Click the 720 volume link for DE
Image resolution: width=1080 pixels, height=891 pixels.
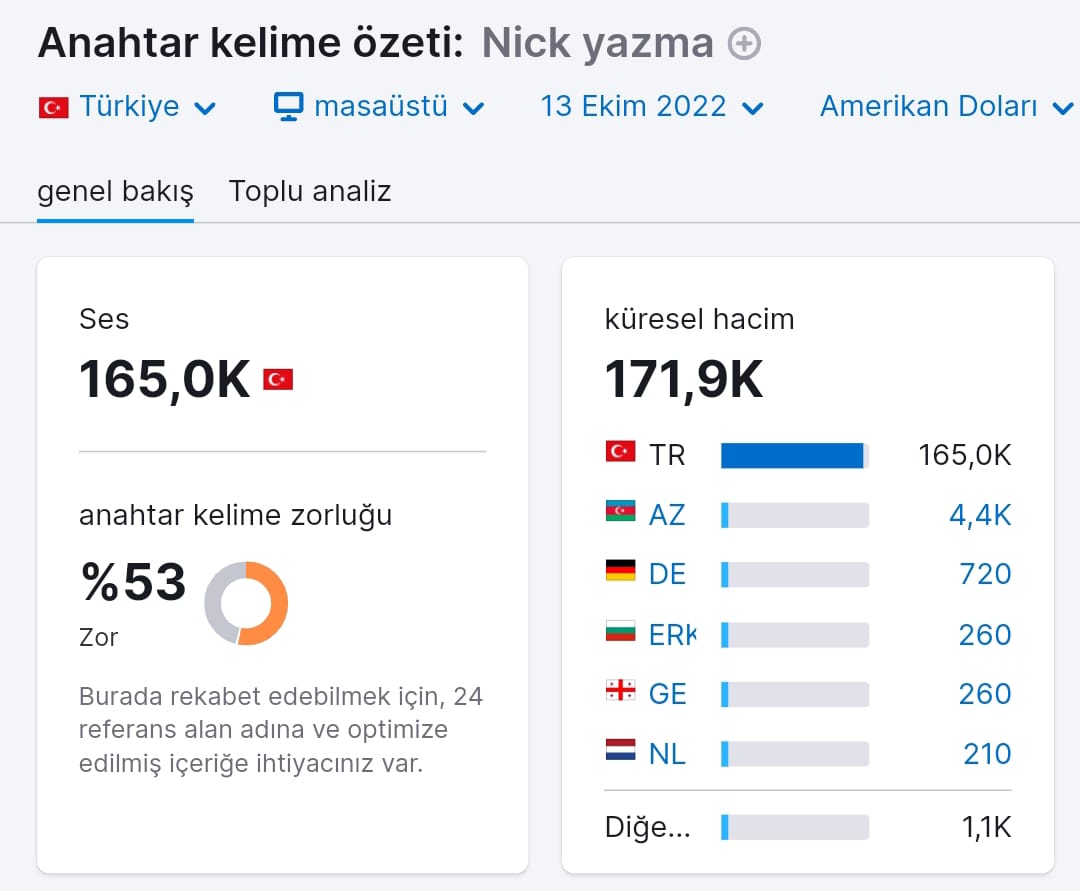[x=985, y=574]
